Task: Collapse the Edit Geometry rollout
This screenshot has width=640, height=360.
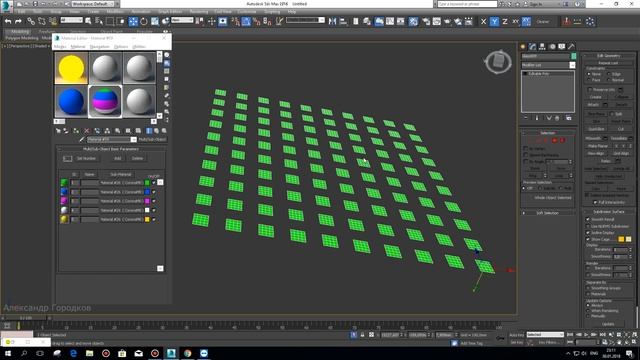Action: tap(609, 56)
